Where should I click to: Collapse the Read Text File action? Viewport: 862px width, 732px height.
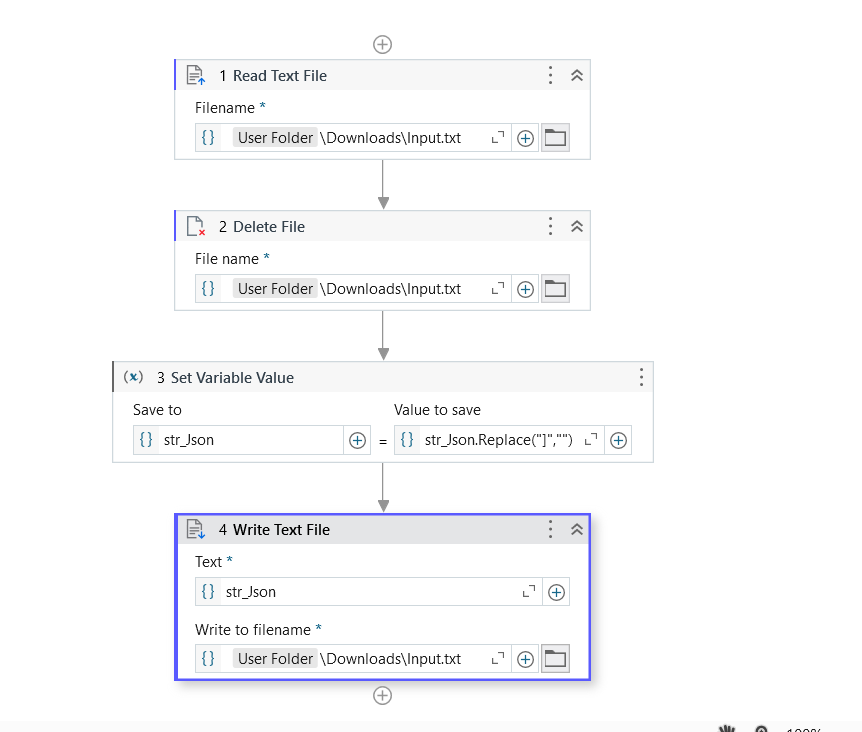[x=577, y=75]
